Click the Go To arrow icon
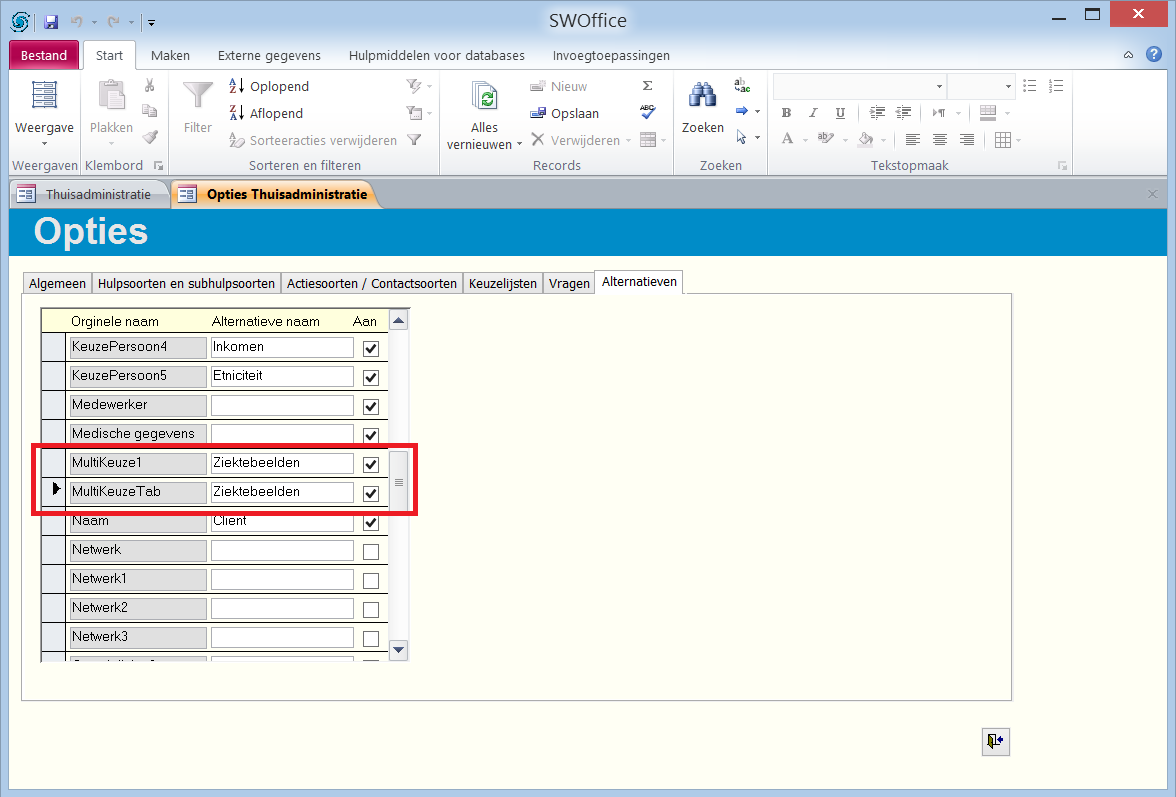This screenshot has width=1176, height=797. [x=742, y=111]
